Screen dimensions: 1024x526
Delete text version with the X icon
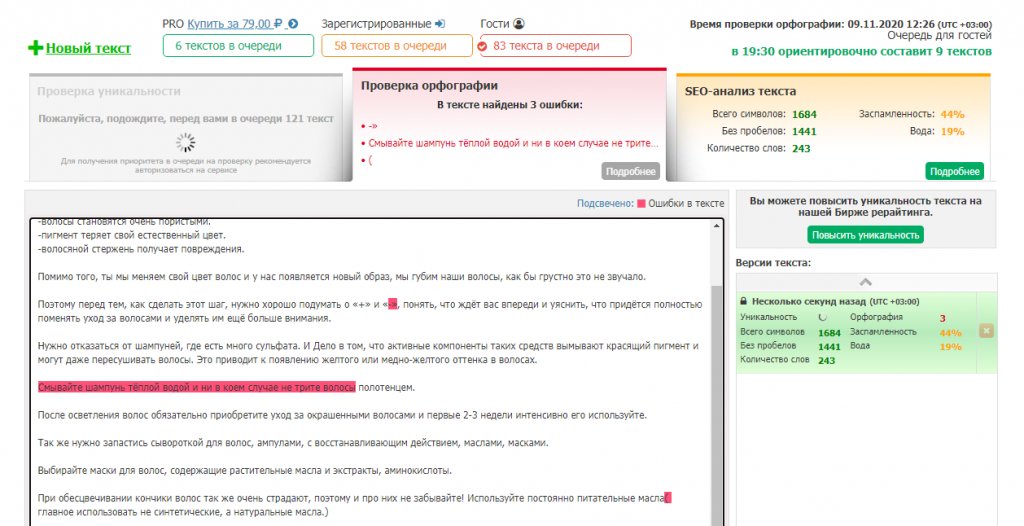click(x=986, y=331)
